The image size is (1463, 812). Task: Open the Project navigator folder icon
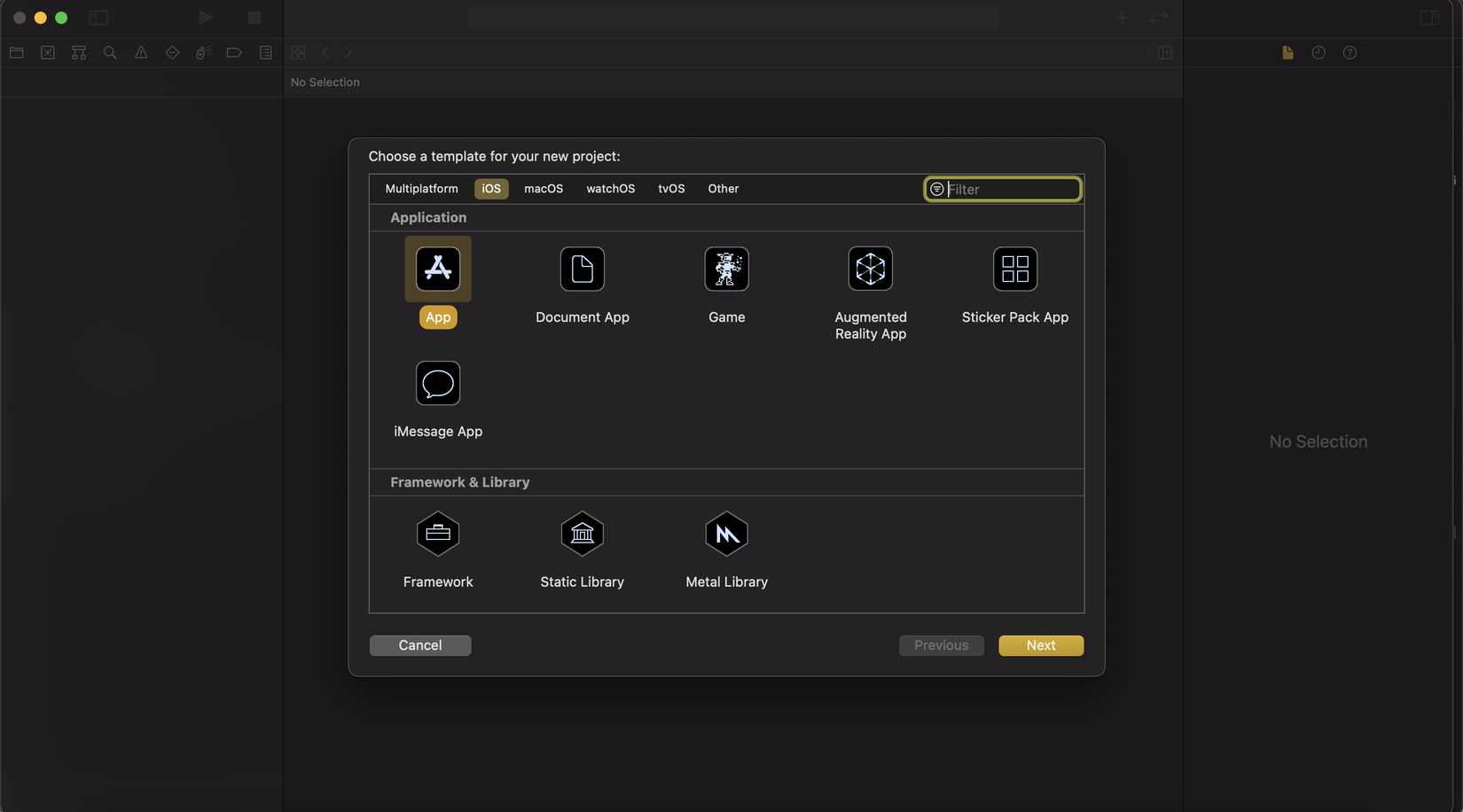tap(17, 53)
